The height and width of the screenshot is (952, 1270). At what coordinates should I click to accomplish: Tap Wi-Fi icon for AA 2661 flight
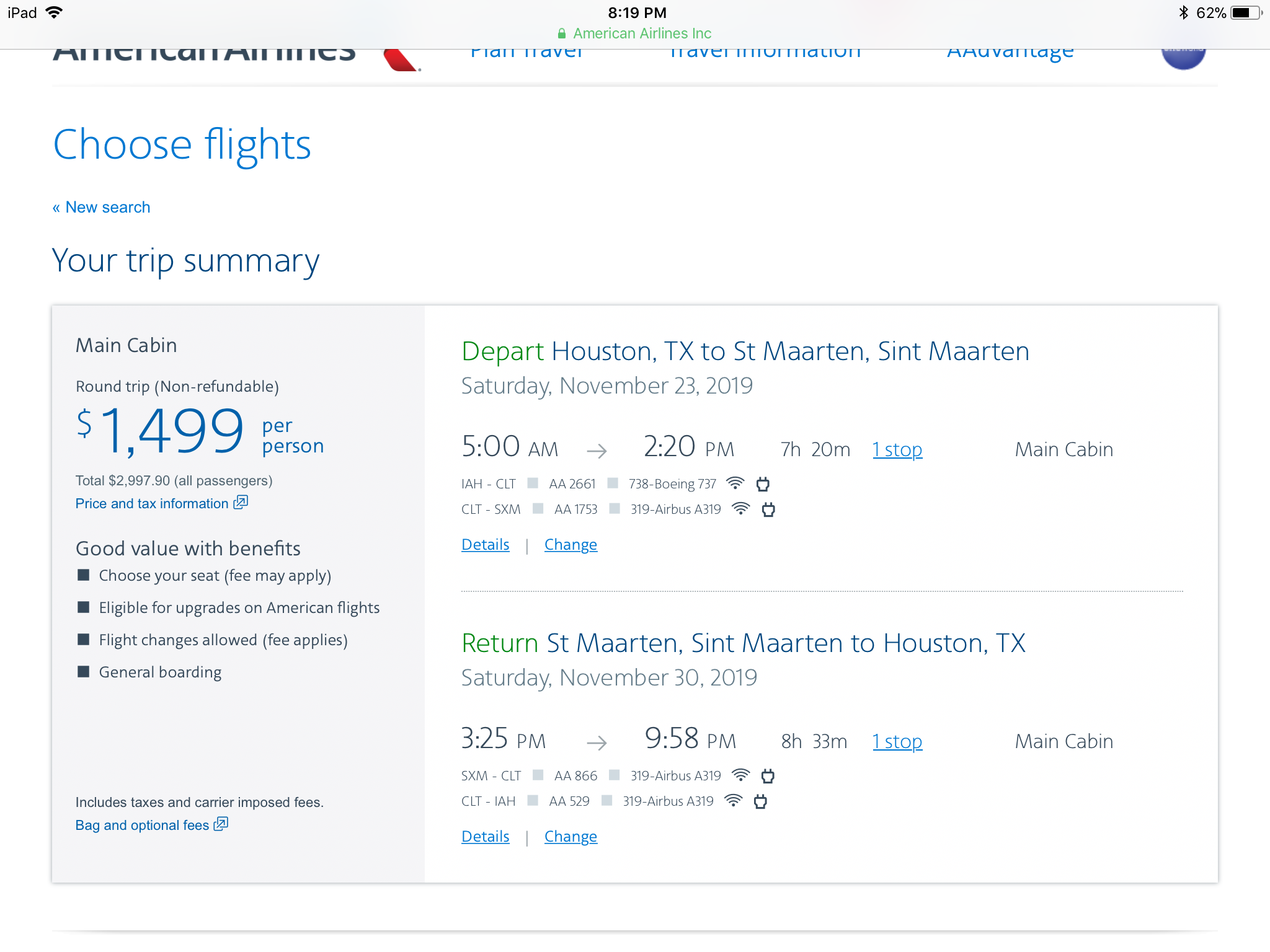point(735,483)
